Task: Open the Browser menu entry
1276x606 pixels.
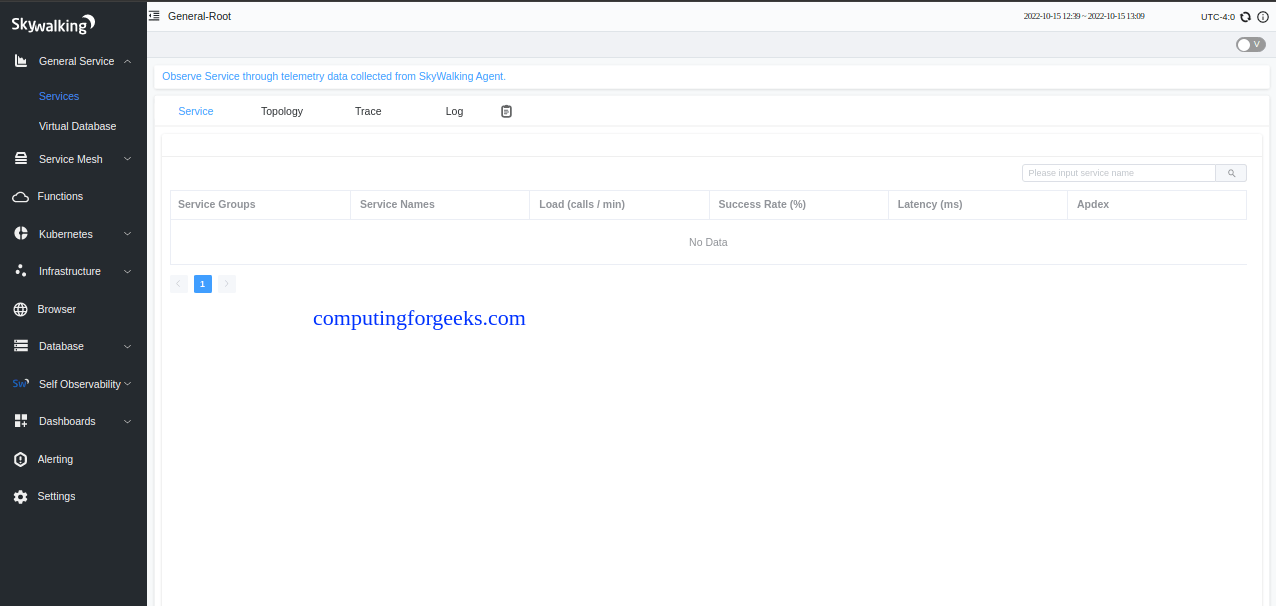Action: (57, 309)
